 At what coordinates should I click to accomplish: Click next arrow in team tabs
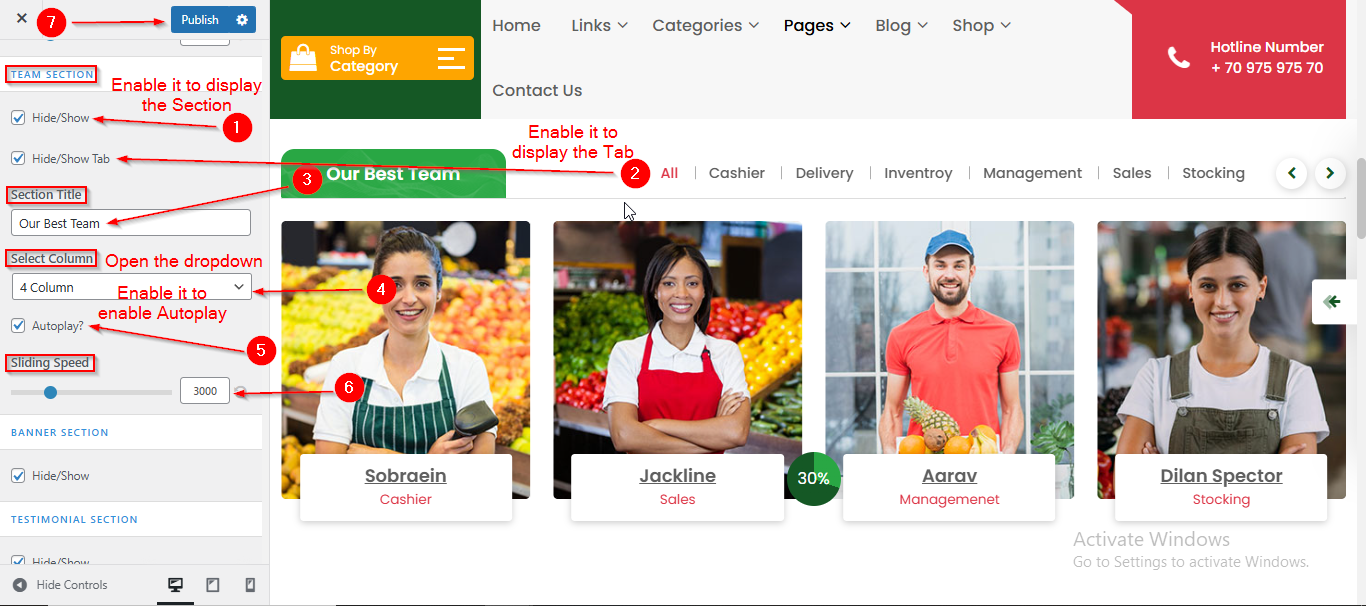point(1330,174)
